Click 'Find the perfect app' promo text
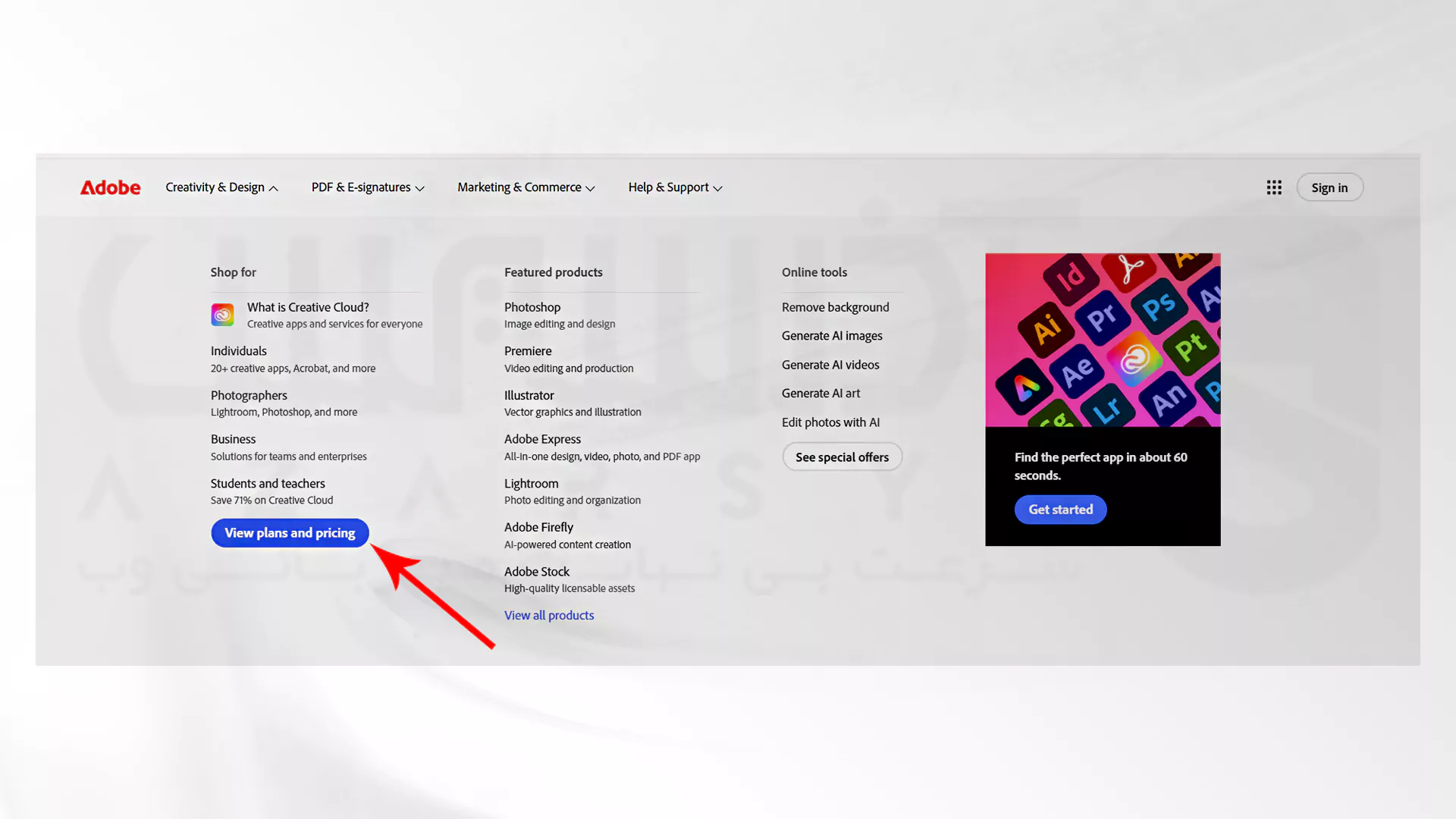 coord(1101,466)
